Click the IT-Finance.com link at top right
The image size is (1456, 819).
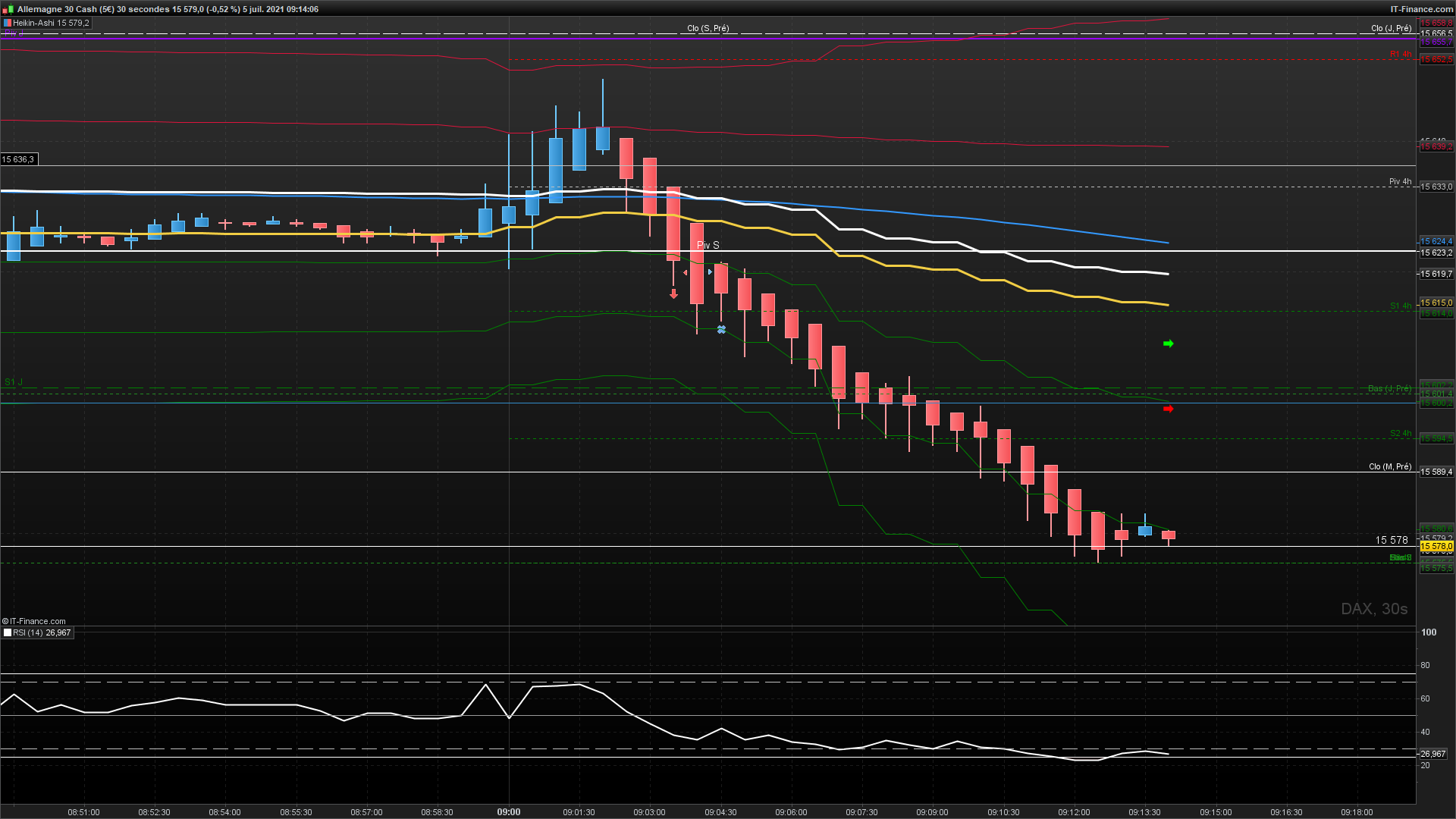(x=1421, y=9)
